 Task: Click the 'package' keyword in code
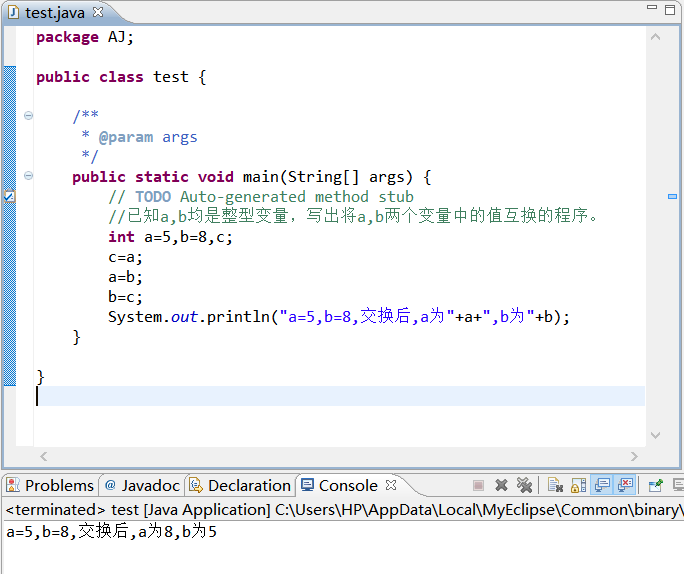click(67, 38)
